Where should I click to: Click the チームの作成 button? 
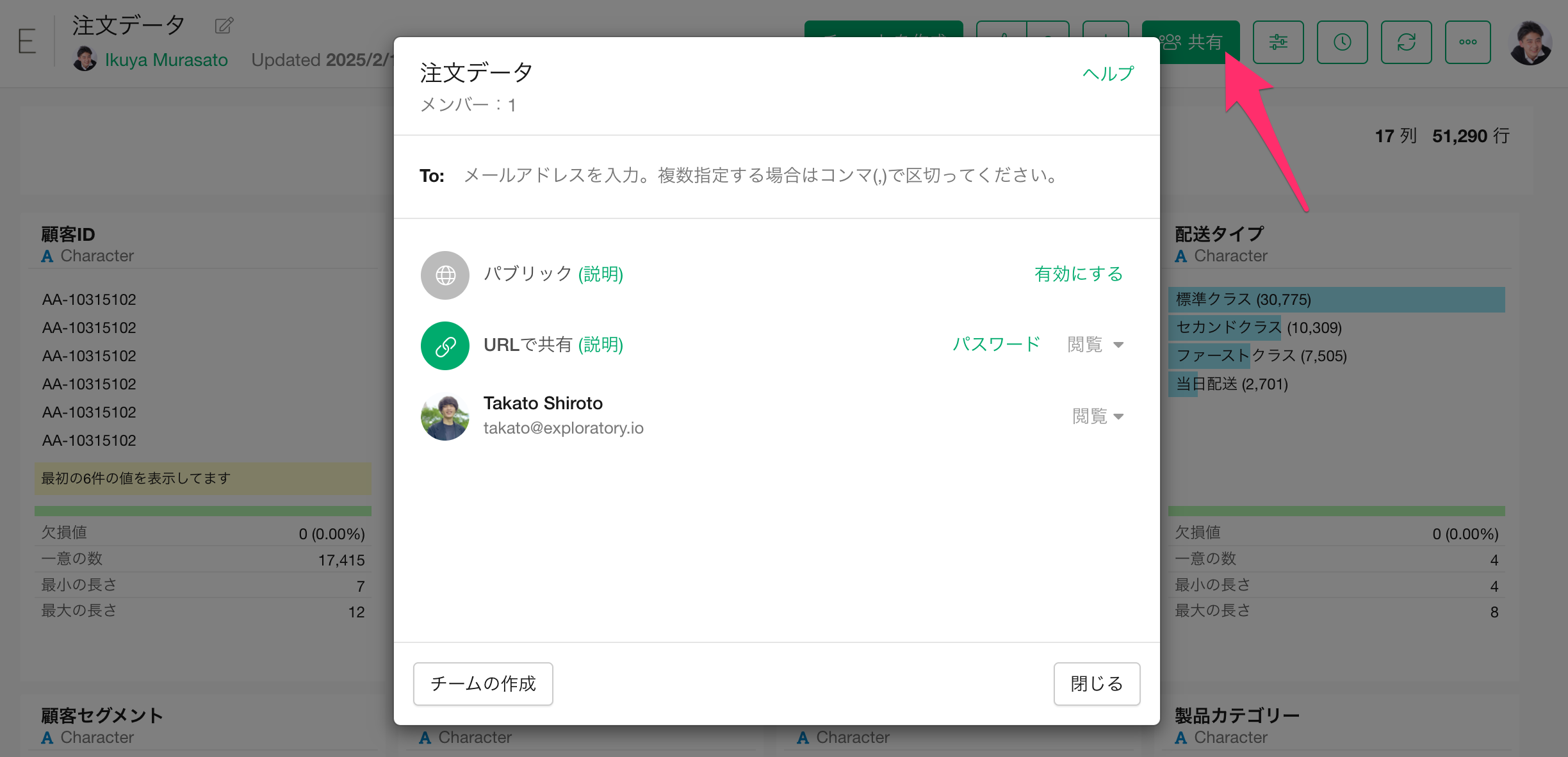483,683
